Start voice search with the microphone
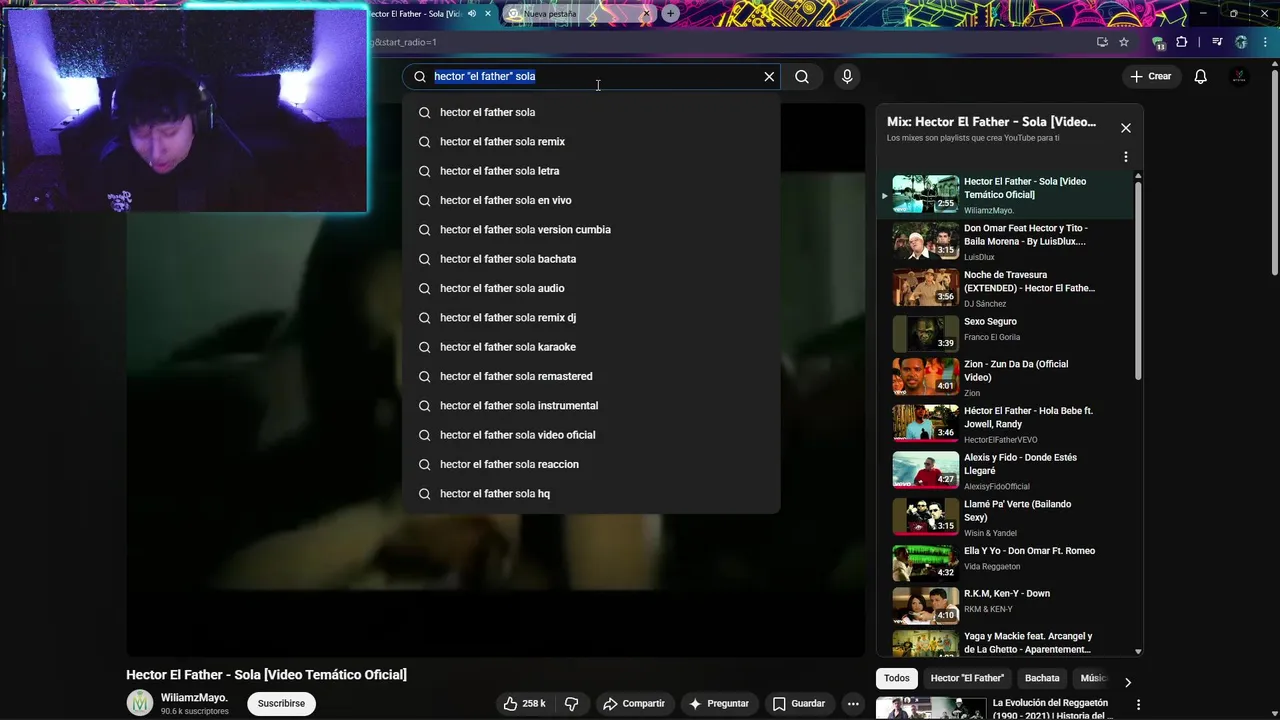Screen dimensions: 1280x720 [x=847, y=76]
